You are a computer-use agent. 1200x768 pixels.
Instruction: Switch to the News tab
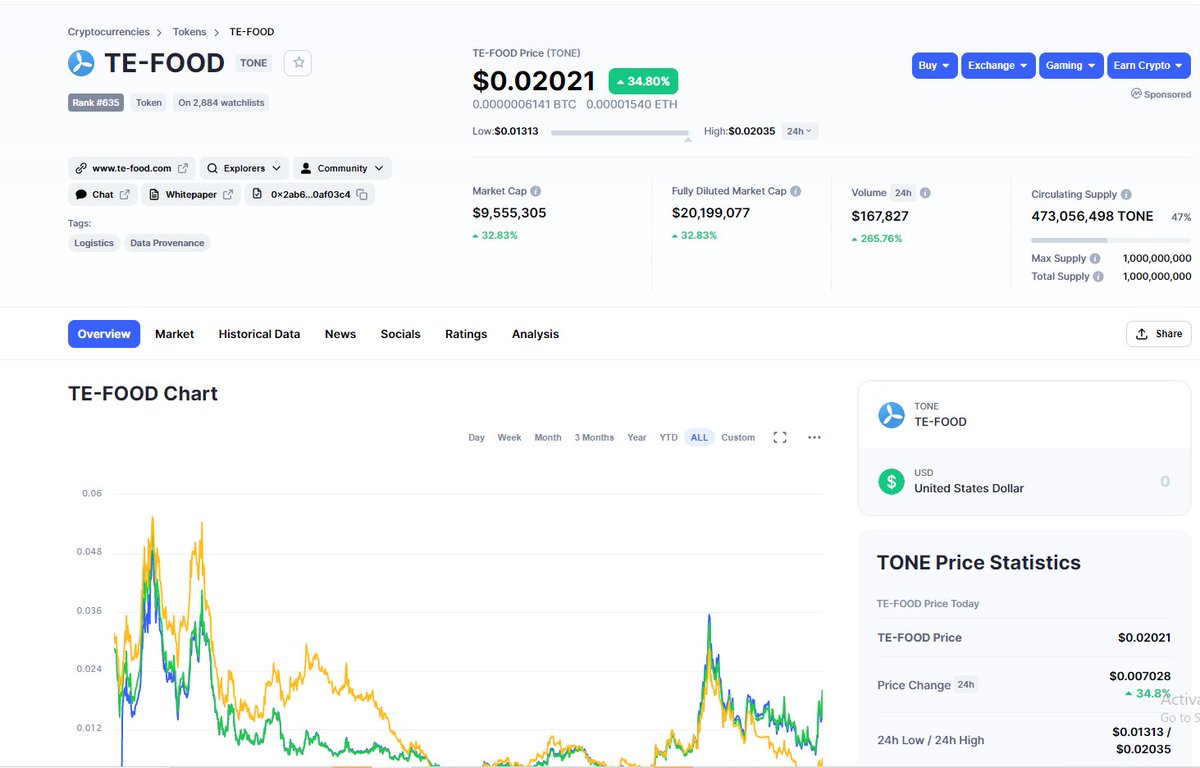340,334
